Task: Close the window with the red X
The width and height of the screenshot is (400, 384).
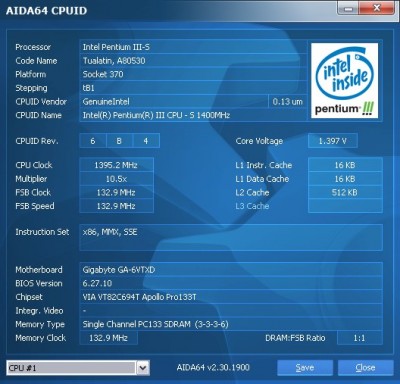Action: pos(377,8)
